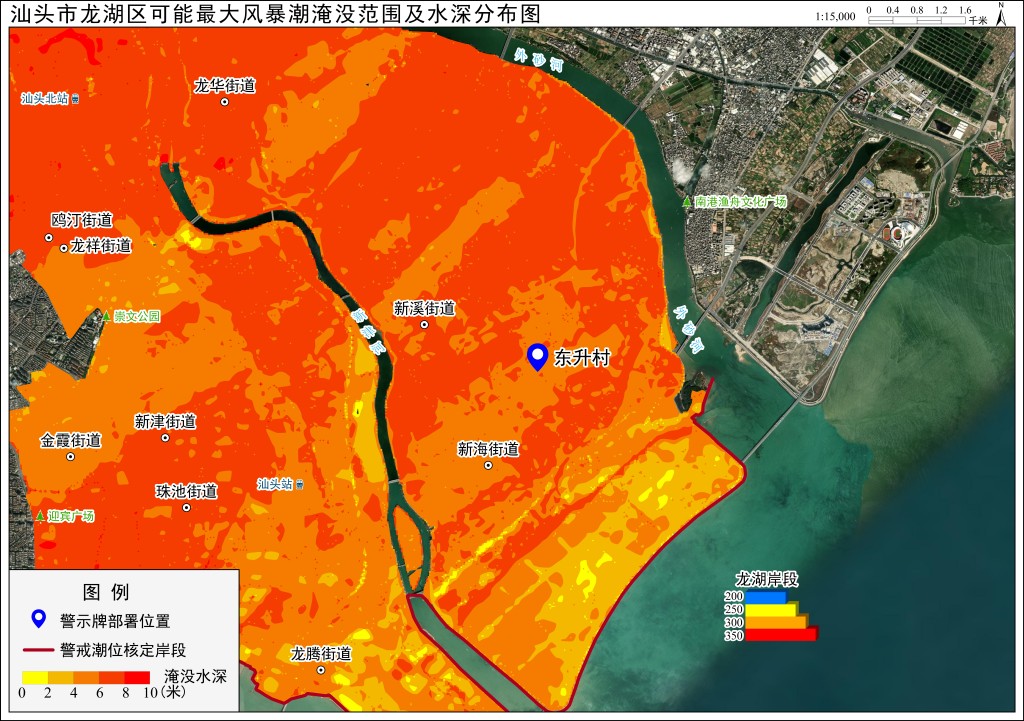
Task: Click the red 350 bar under 龙湖岸段
Action: click(781, 635)
